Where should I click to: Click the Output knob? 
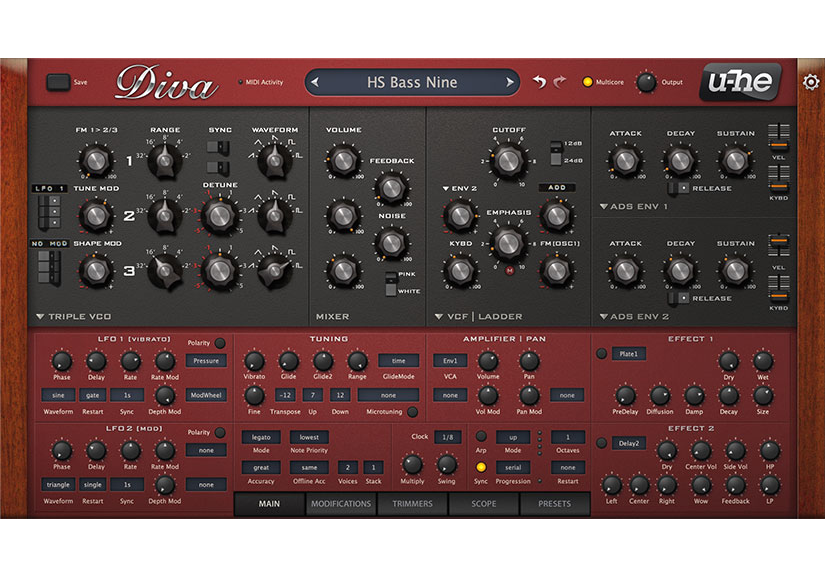click(646, 83)
